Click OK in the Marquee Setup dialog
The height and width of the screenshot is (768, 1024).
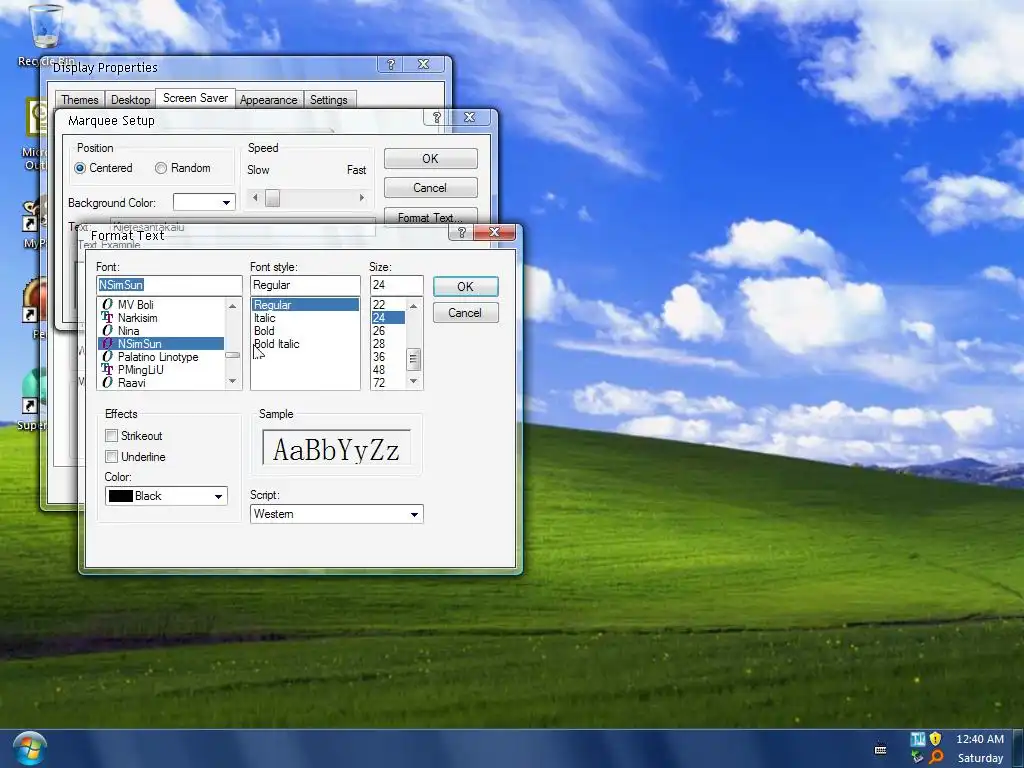click(430, 159)
